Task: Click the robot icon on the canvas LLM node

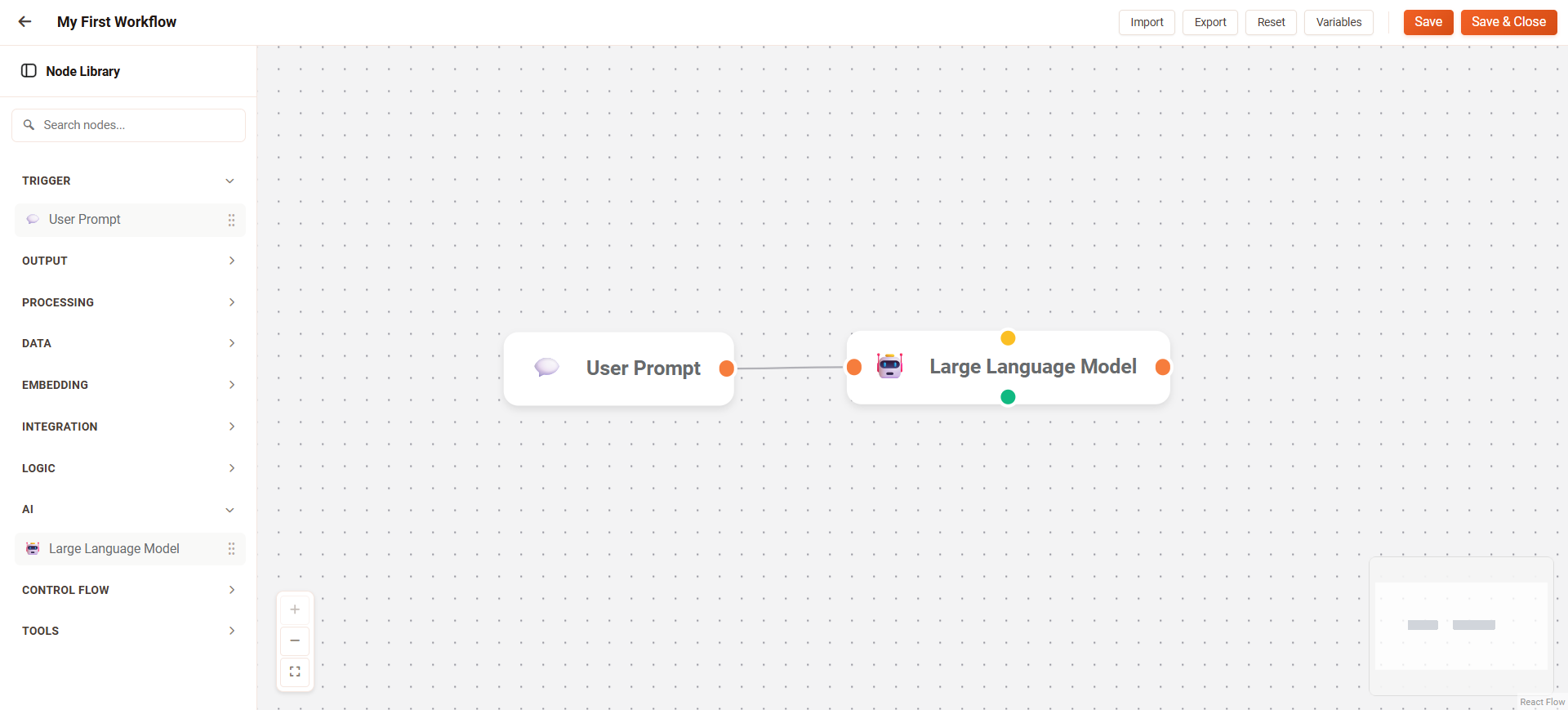Action: point(889,366)
